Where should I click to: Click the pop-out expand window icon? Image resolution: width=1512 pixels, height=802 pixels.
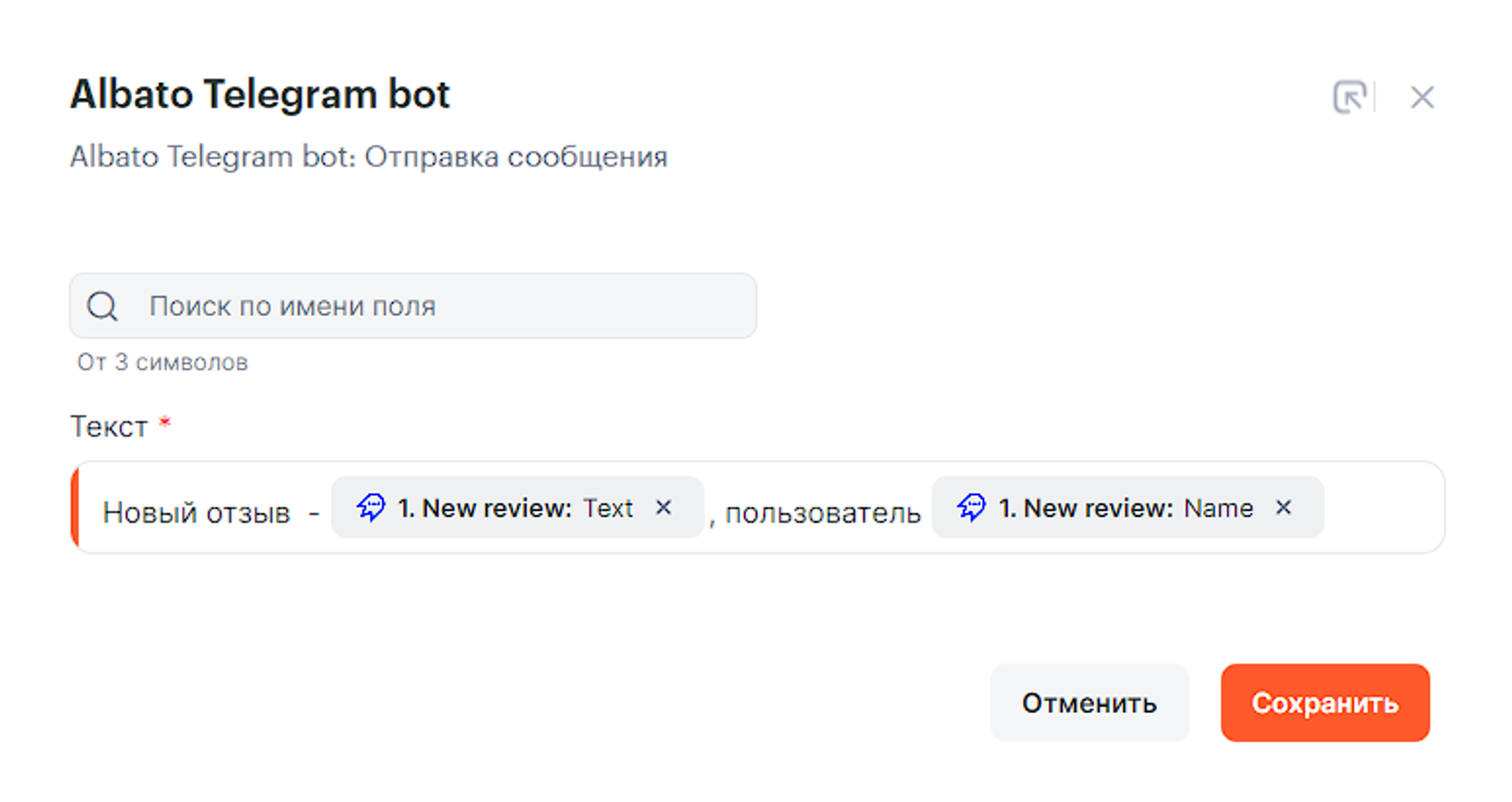[1349, 97]
